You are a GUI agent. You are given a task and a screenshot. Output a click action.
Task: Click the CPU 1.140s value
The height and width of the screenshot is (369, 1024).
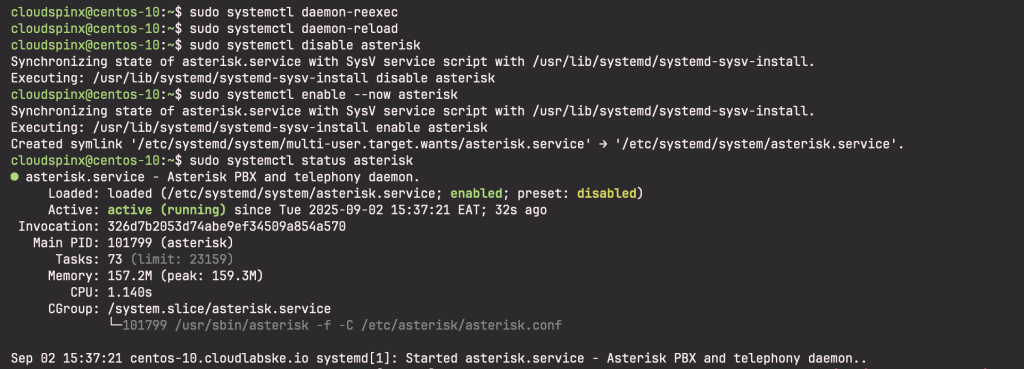130,292
